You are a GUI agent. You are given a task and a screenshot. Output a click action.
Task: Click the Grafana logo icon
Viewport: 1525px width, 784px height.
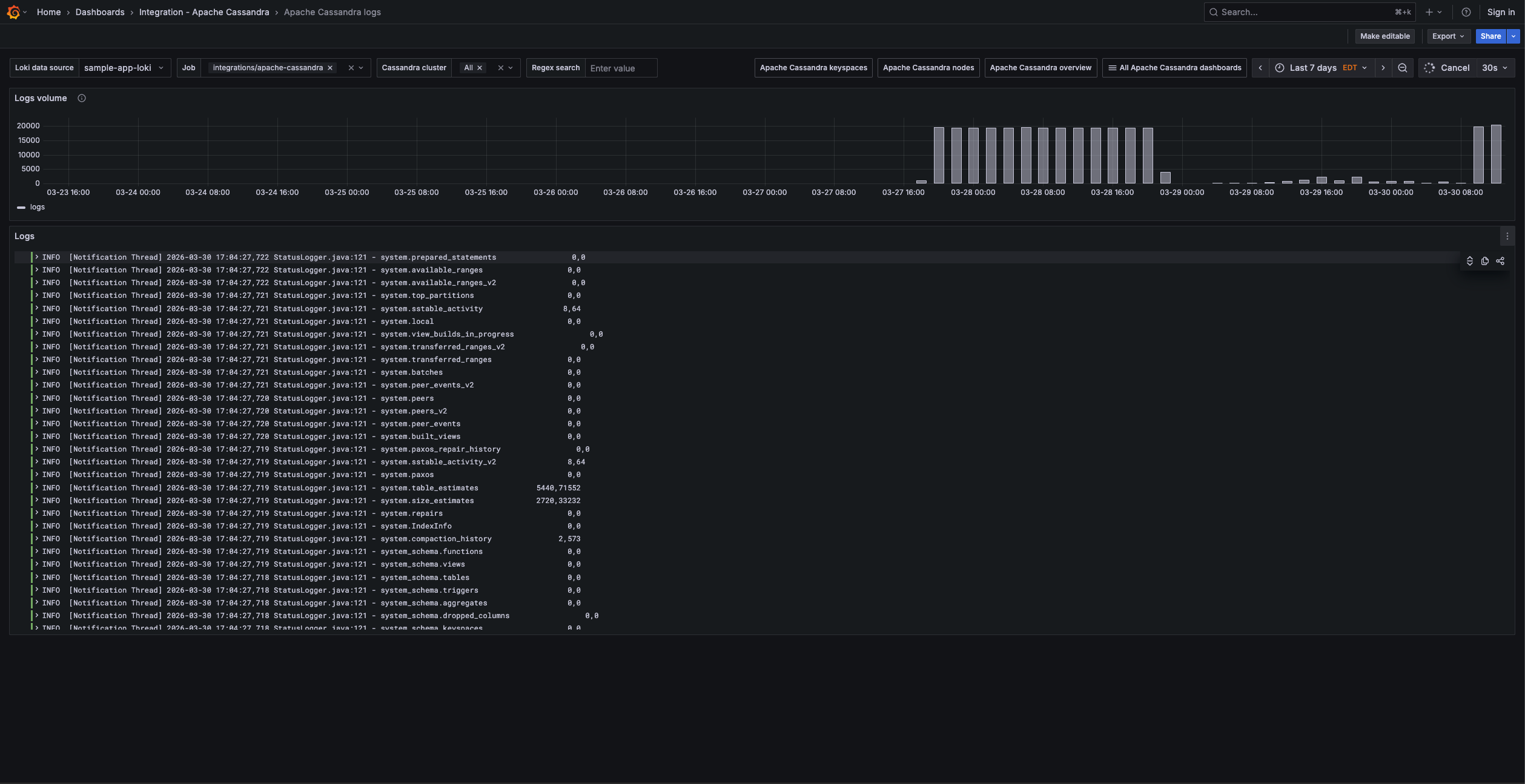tap(13, 12)
